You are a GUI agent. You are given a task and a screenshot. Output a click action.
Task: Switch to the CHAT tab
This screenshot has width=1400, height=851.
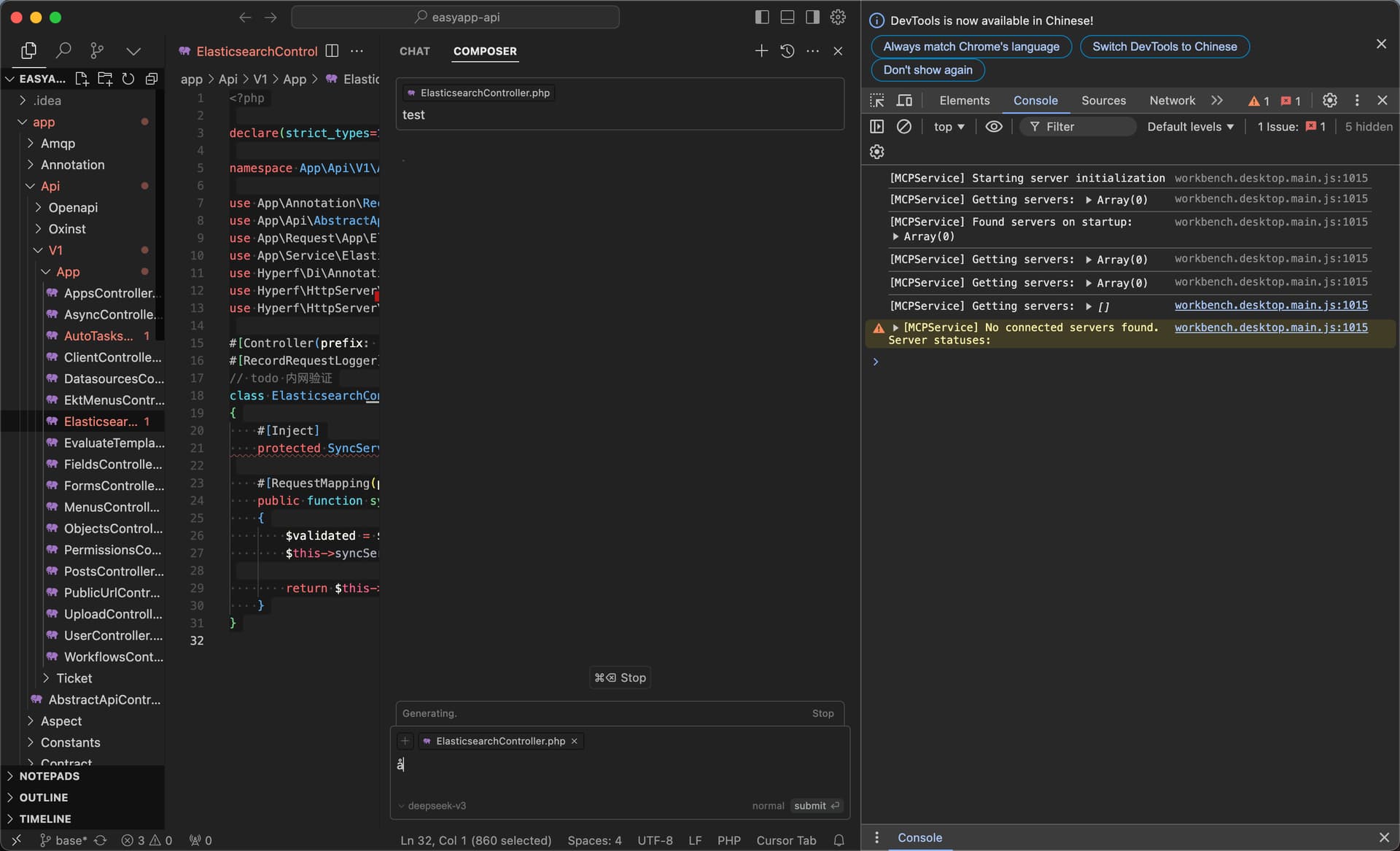[x=414, y=51]
